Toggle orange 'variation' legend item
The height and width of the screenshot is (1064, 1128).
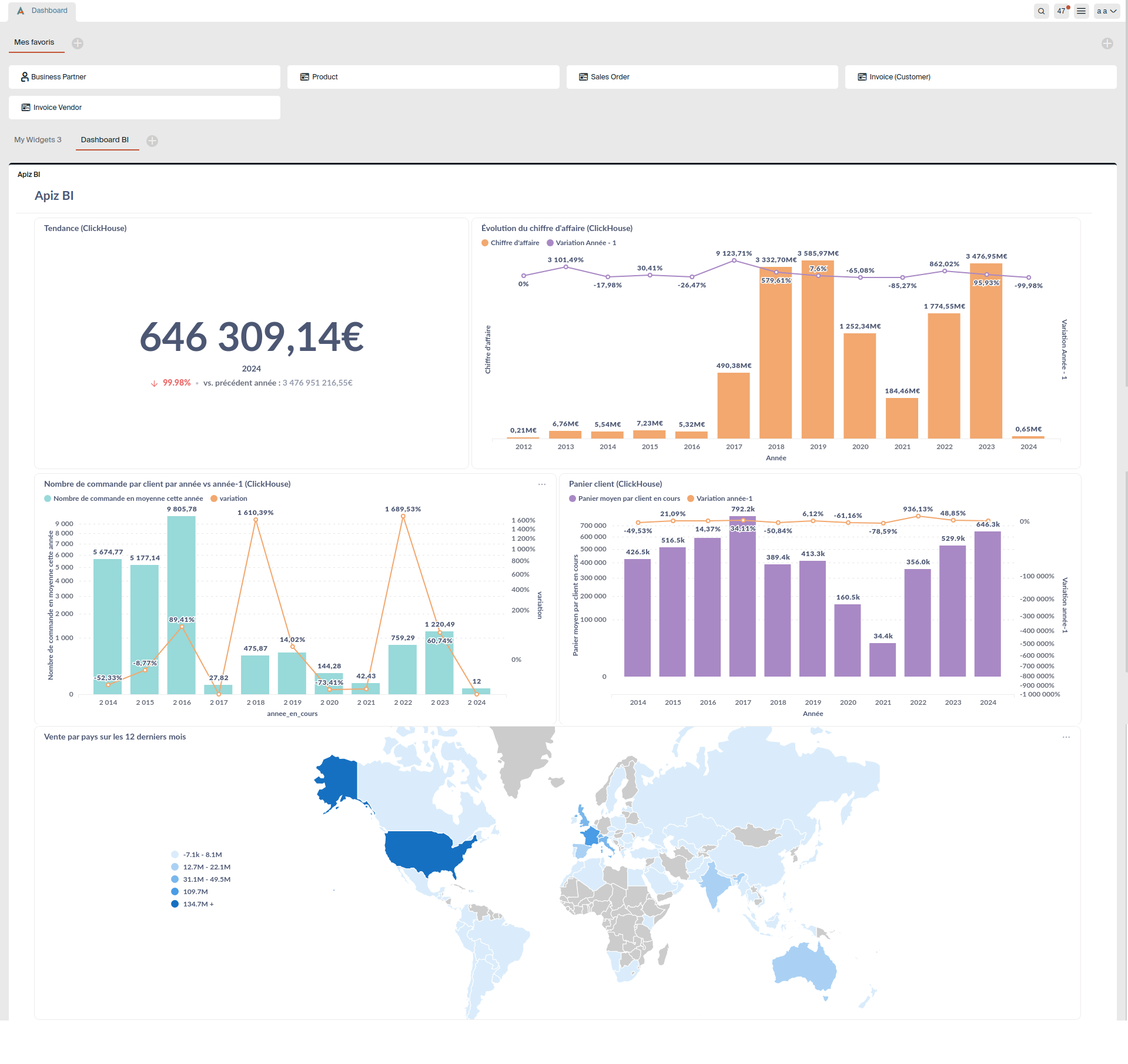229,498
